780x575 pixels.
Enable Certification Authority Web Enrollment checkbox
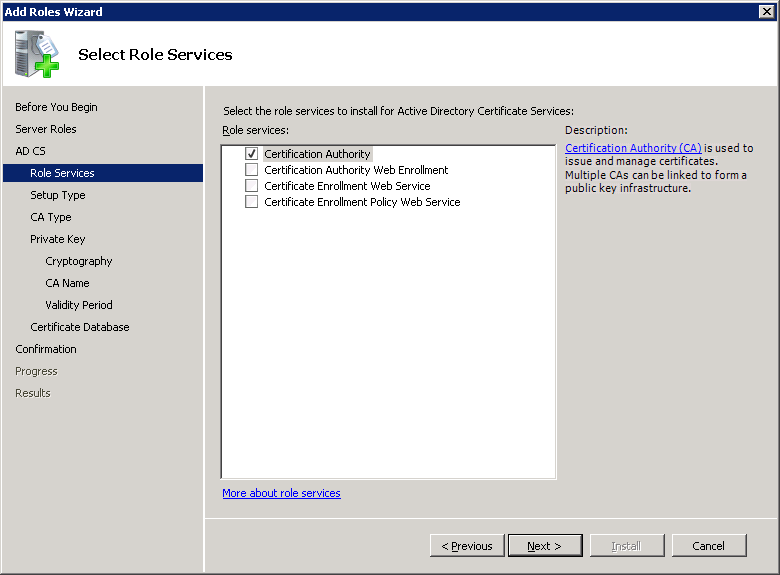(252, 170)
